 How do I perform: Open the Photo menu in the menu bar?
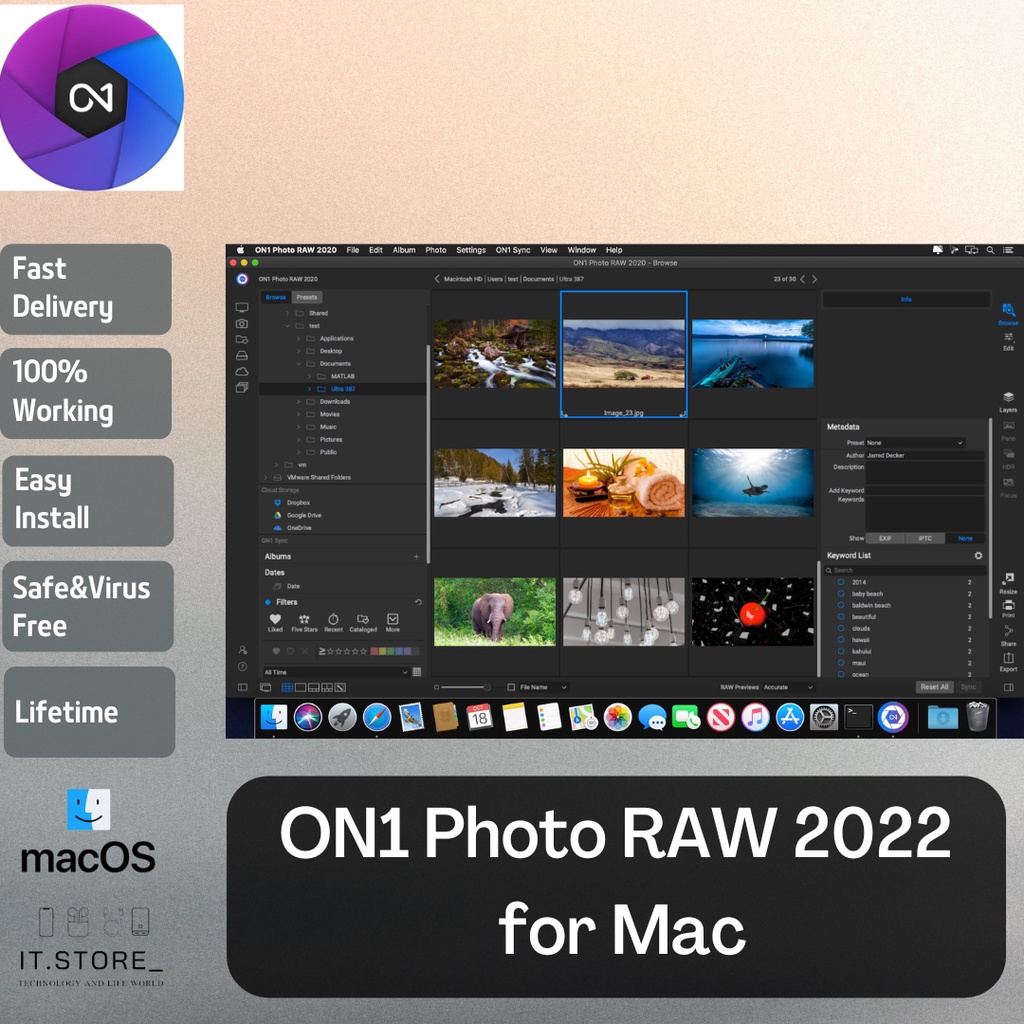point(435,250)
